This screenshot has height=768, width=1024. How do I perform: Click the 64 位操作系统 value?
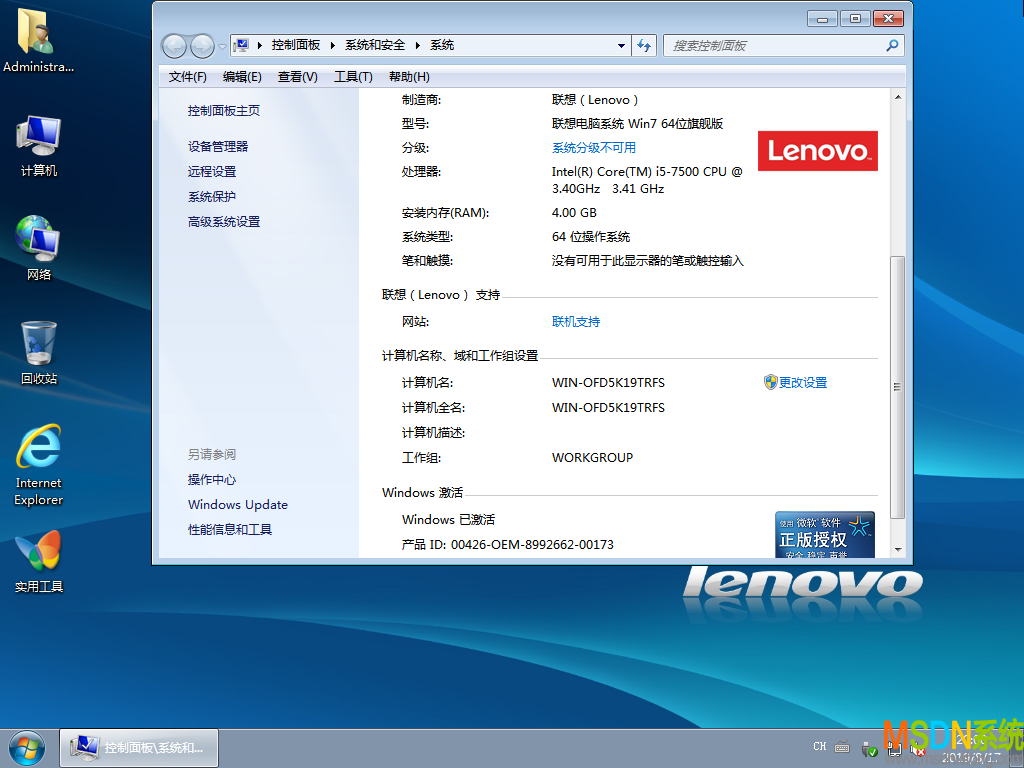(591, 237)
